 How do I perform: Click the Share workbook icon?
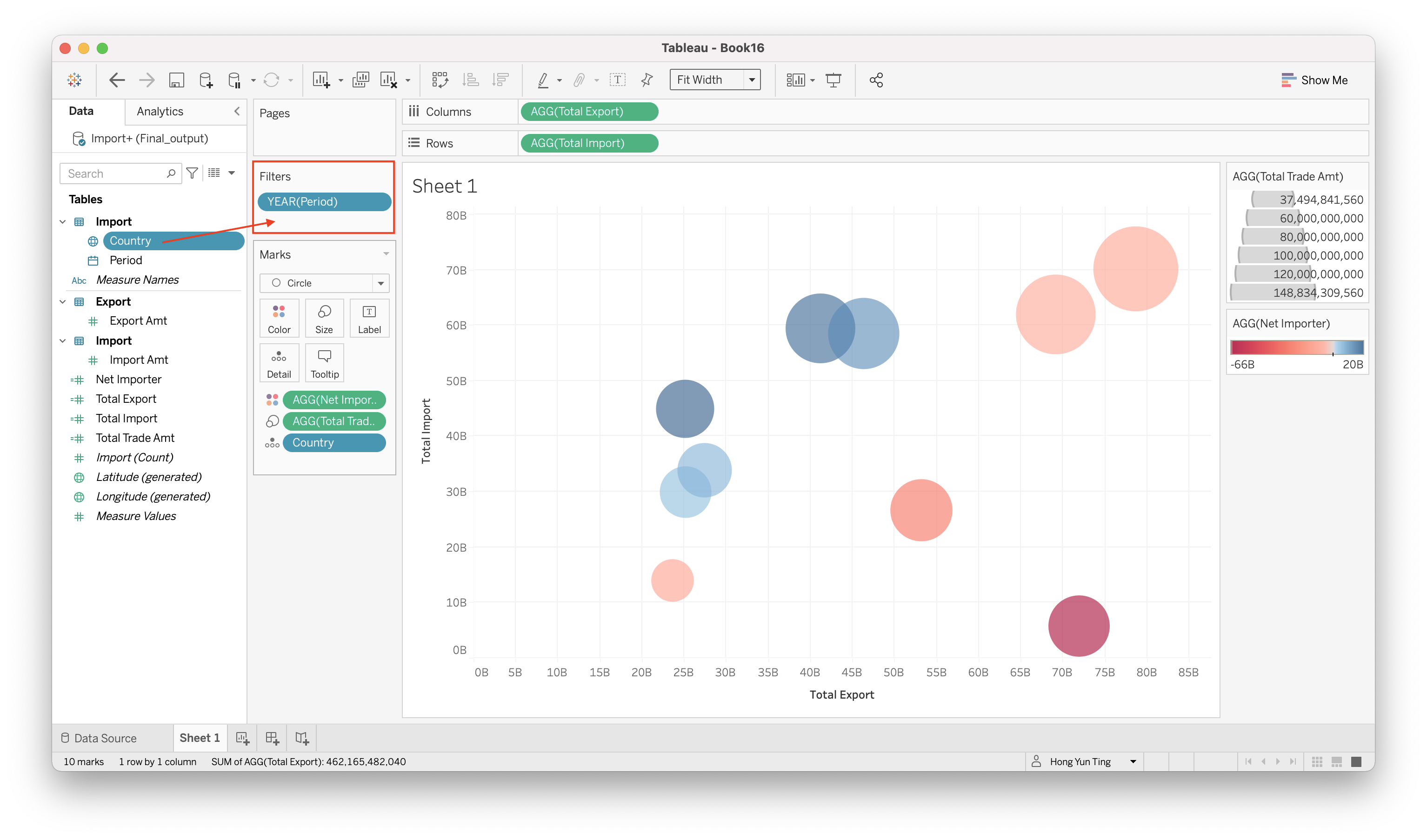click(876, 80)
